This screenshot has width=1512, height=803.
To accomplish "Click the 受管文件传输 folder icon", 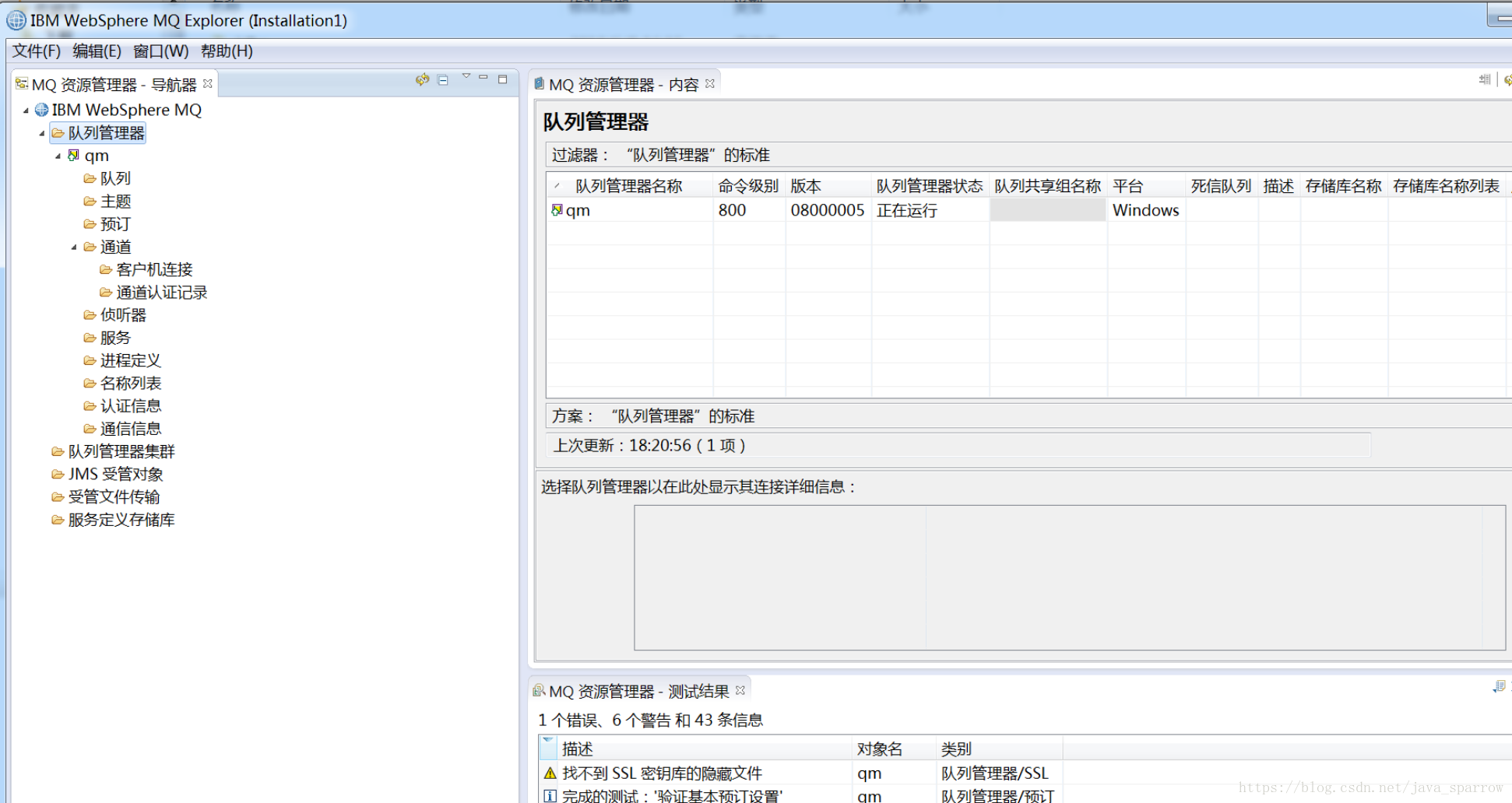I will [x=58, y=496].
